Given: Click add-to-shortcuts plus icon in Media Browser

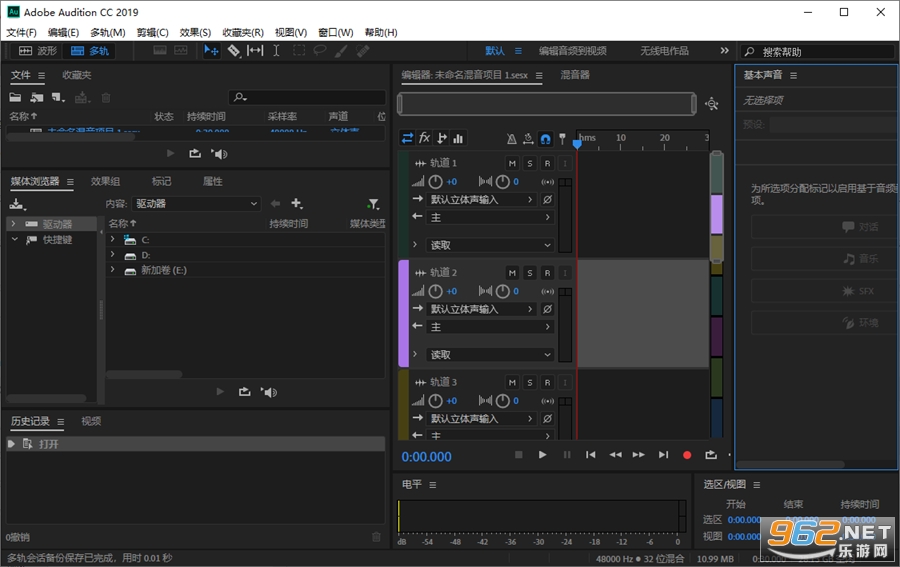Looking at the screenshot, I should (296, 203).
